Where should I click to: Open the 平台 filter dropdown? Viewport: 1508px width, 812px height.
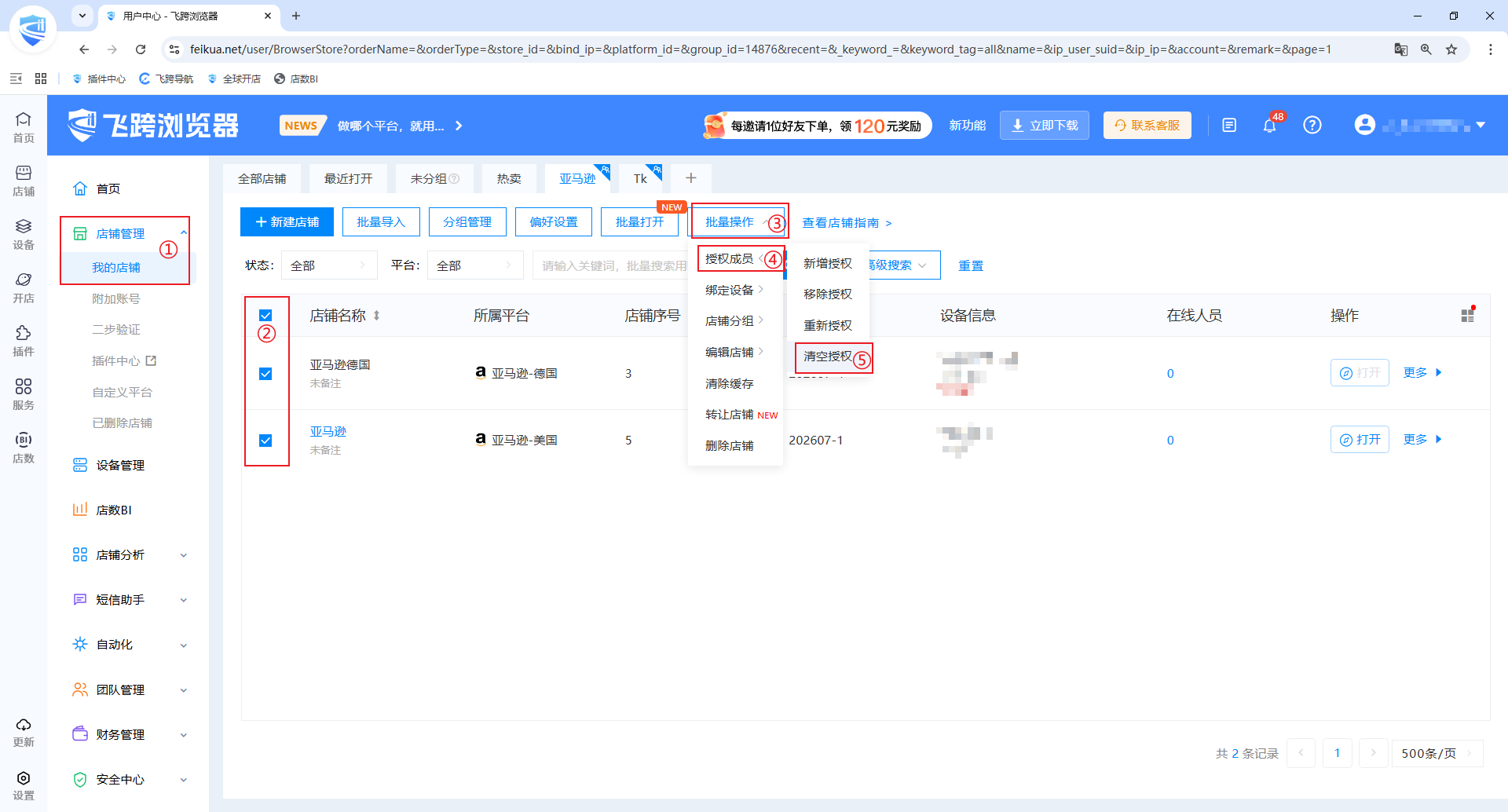coord(475,265)
